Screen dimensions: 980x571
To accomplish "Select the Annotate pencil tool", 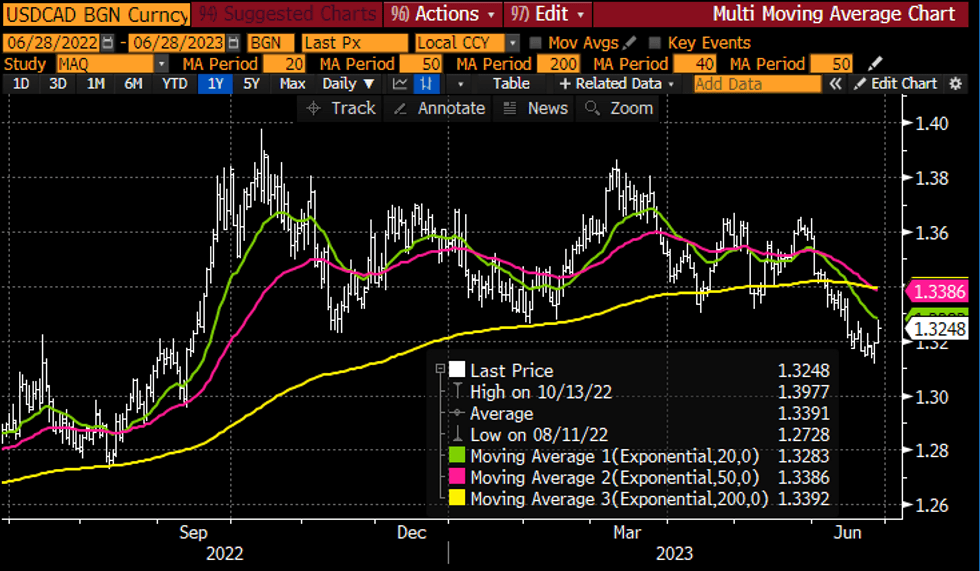I will pos(402,108).
